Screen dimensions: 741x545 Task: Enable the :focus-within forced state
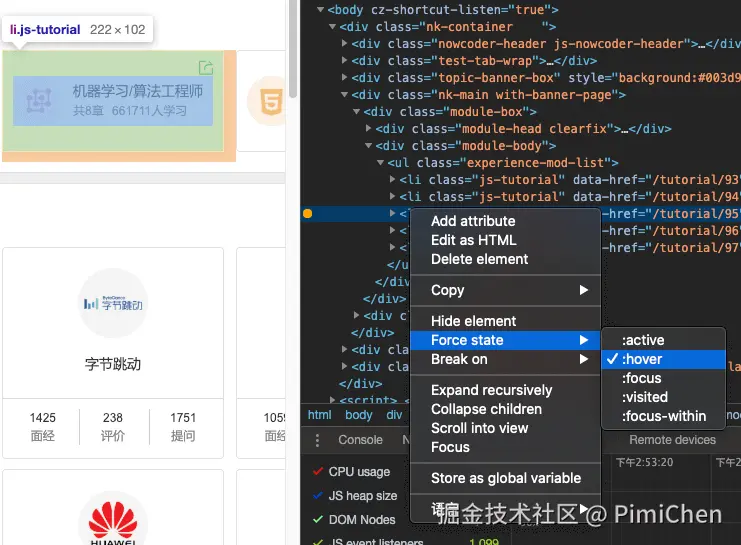click(x=663, y=416)
